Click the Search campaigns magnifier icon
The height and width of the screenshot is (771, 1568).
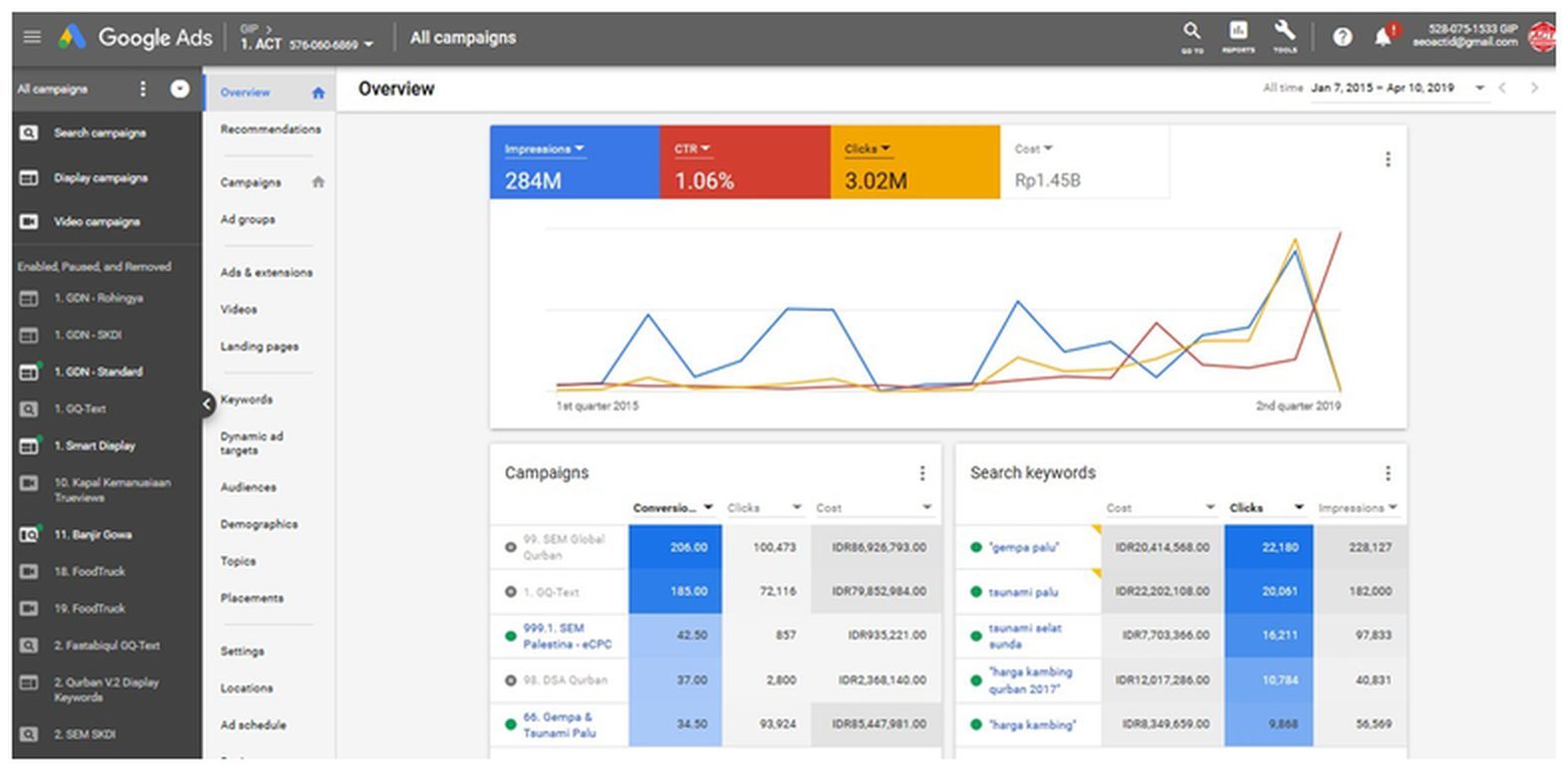point(29,132)
